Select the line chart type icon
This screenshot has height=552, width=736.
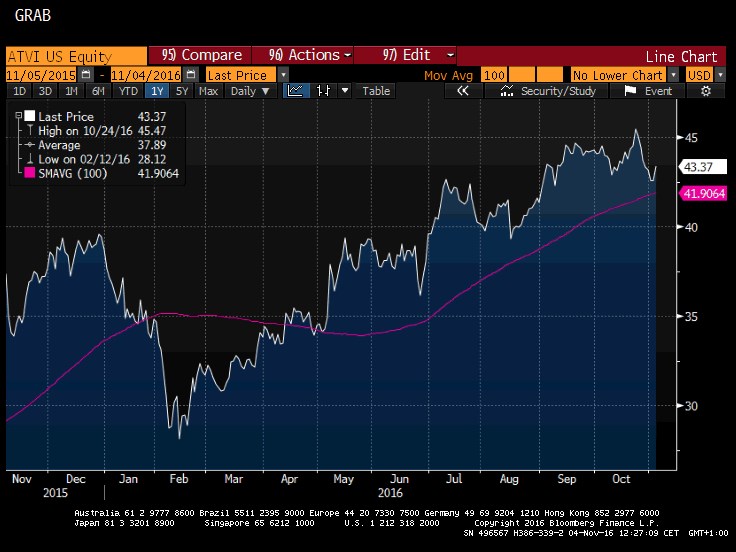(296, 91)
